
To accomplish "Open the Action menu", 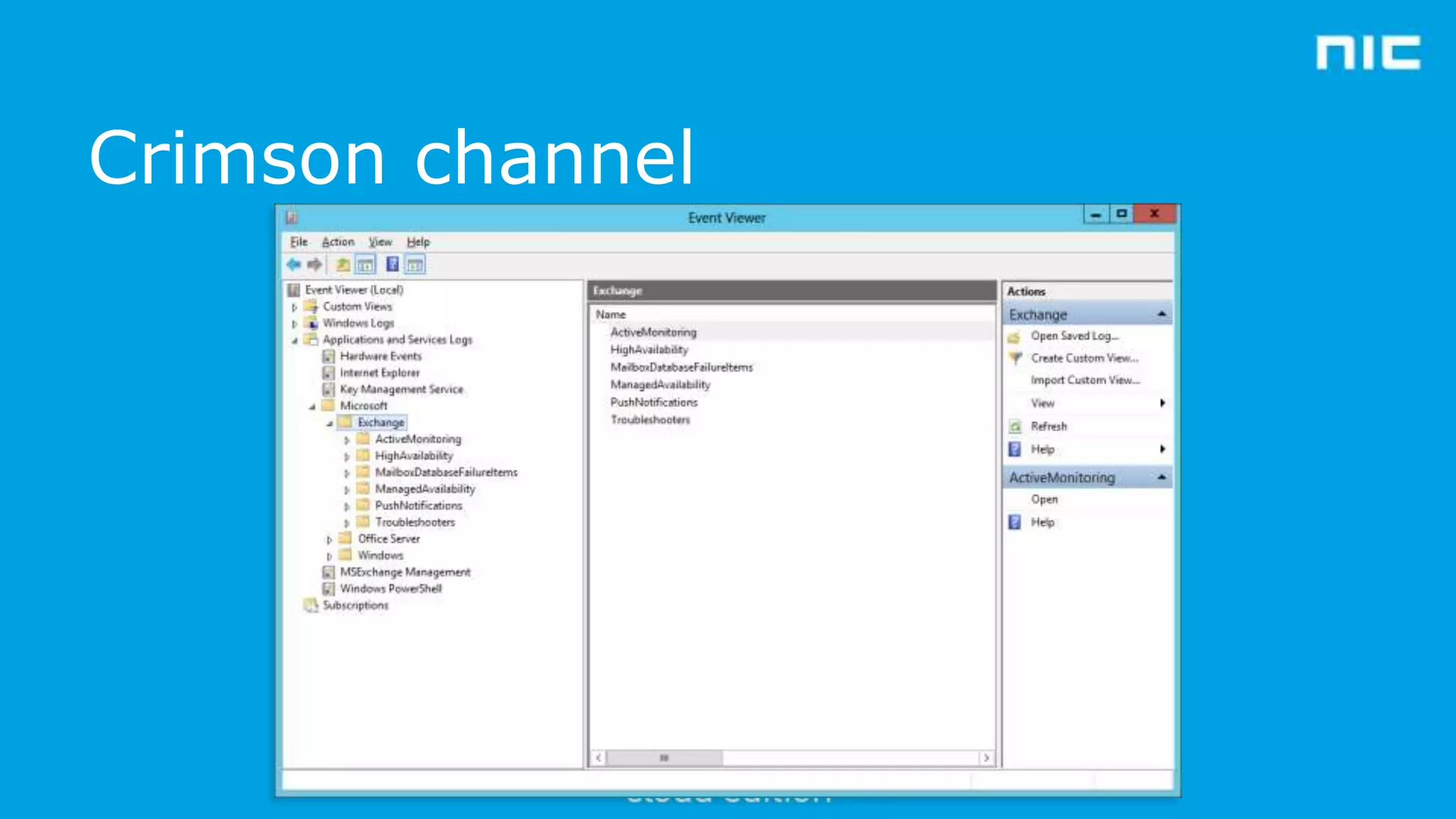I will point(338,242).
